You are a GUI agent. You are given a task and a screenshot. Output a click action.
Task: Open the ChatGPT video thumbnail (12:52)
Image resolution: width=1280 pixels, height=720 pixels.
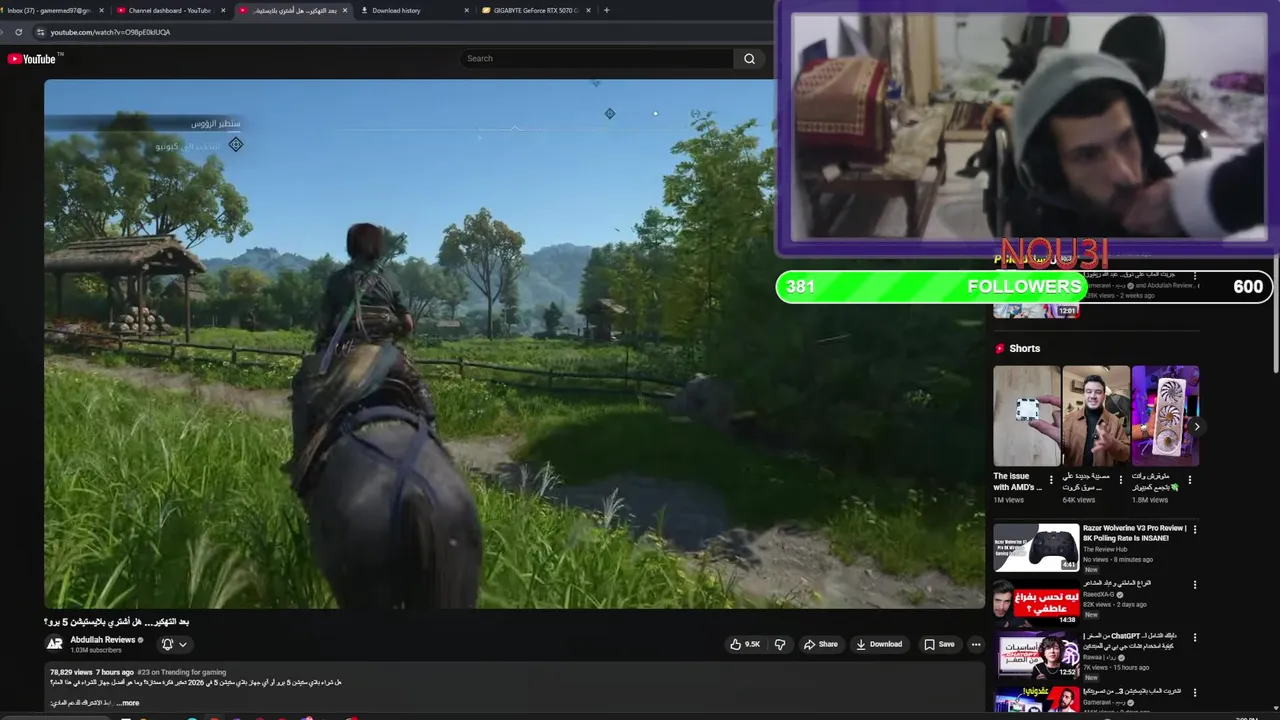click(1036, 655)
